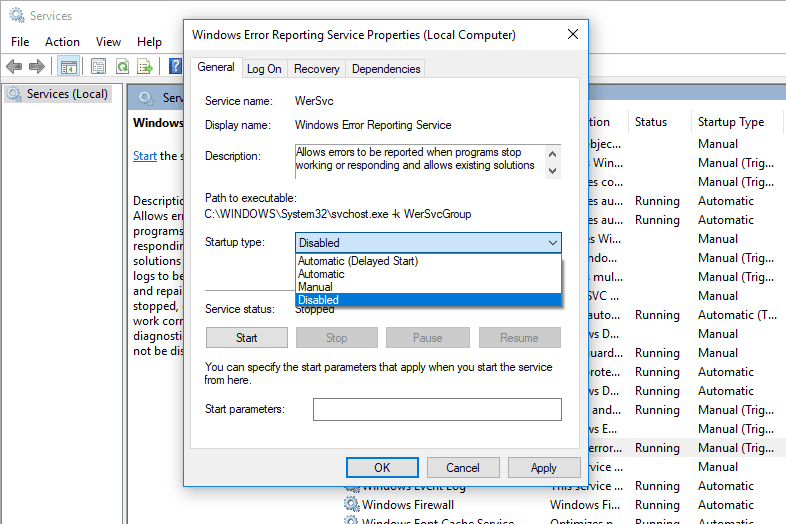Choose Automatic (Delayed Start) option
Image resolution: width=786 pixels, height=524 pixels.
coord(428,261)
